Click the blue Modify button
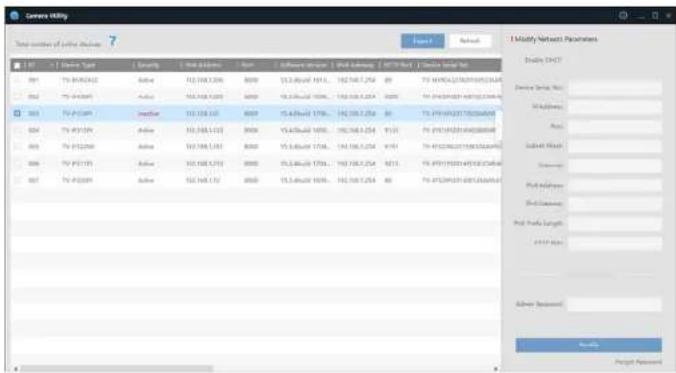Screen dimensions: 676x373 pos(588,345)
